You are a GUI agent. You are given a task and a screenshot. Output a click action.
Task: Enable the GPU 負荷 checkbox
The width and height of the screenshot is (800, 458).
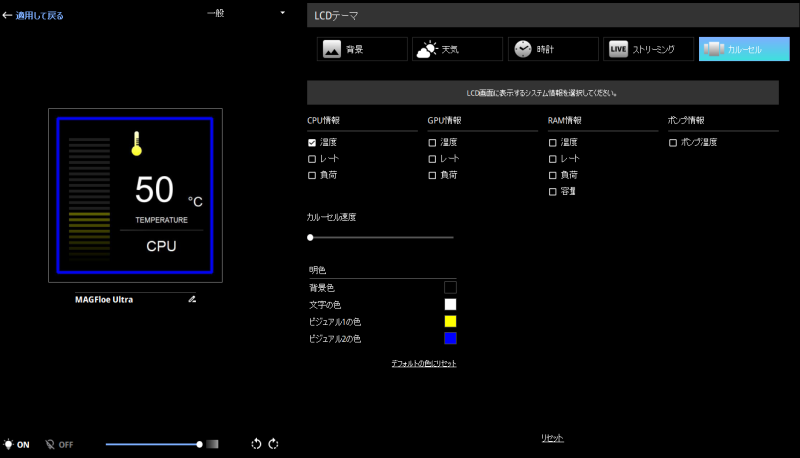pyautogui.click(x=432, y=175)
